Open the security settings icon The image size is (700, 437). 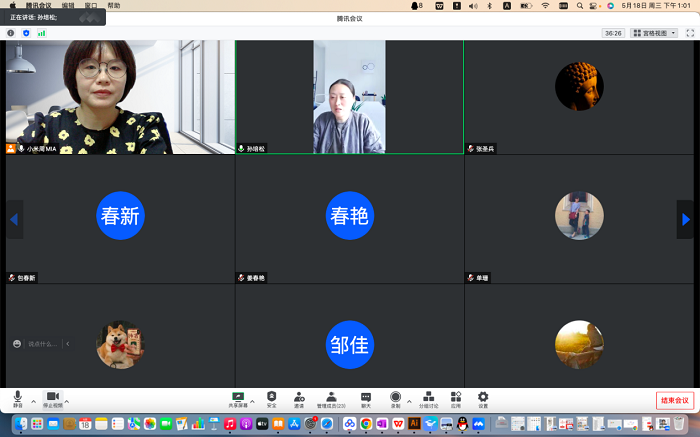(x=271, y=397)
